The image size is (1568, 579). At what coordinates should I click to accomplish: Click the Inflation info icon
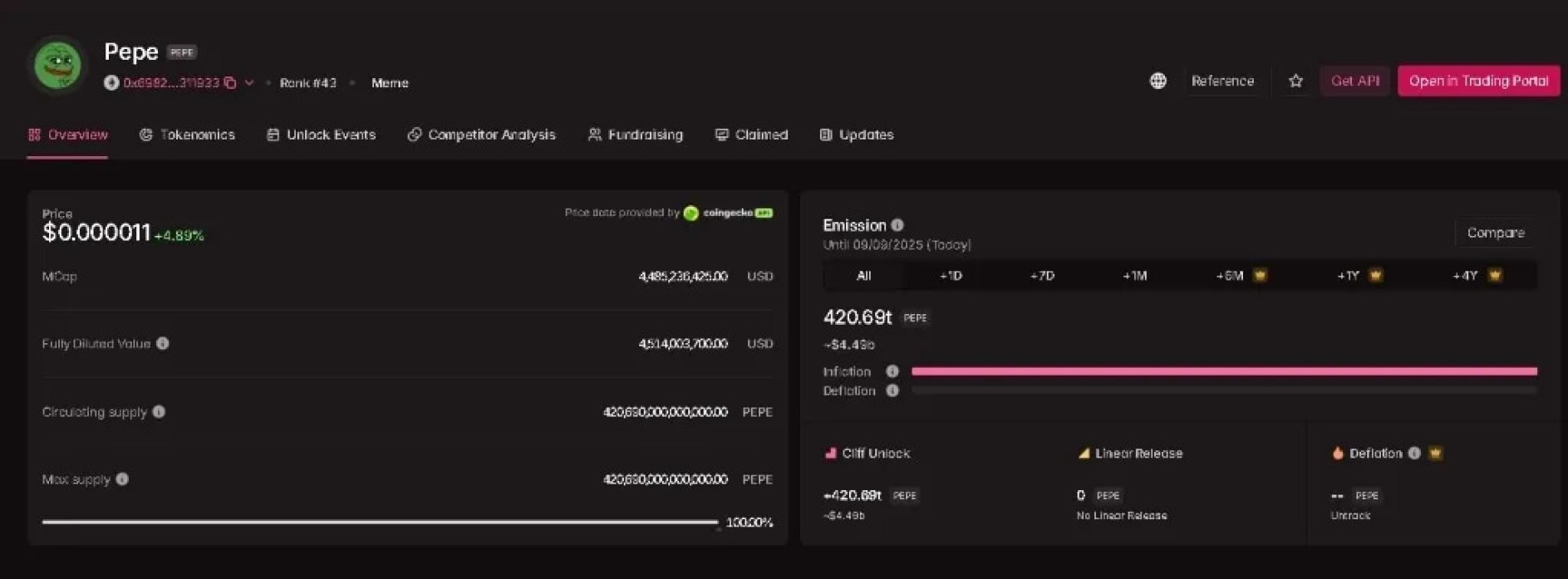click(x=892, y=371)
